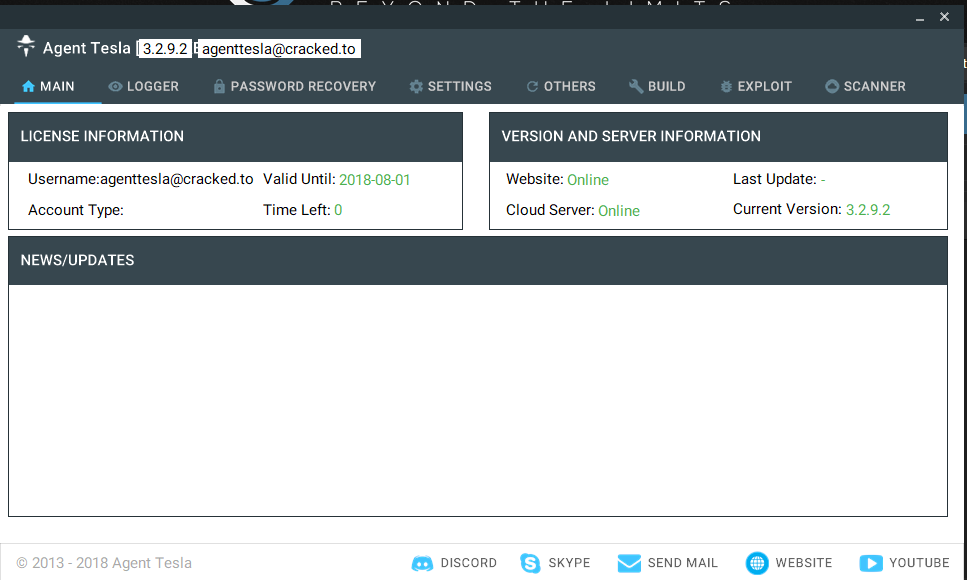
Task: Click the YouTube play icon
Action: point(871,563)
